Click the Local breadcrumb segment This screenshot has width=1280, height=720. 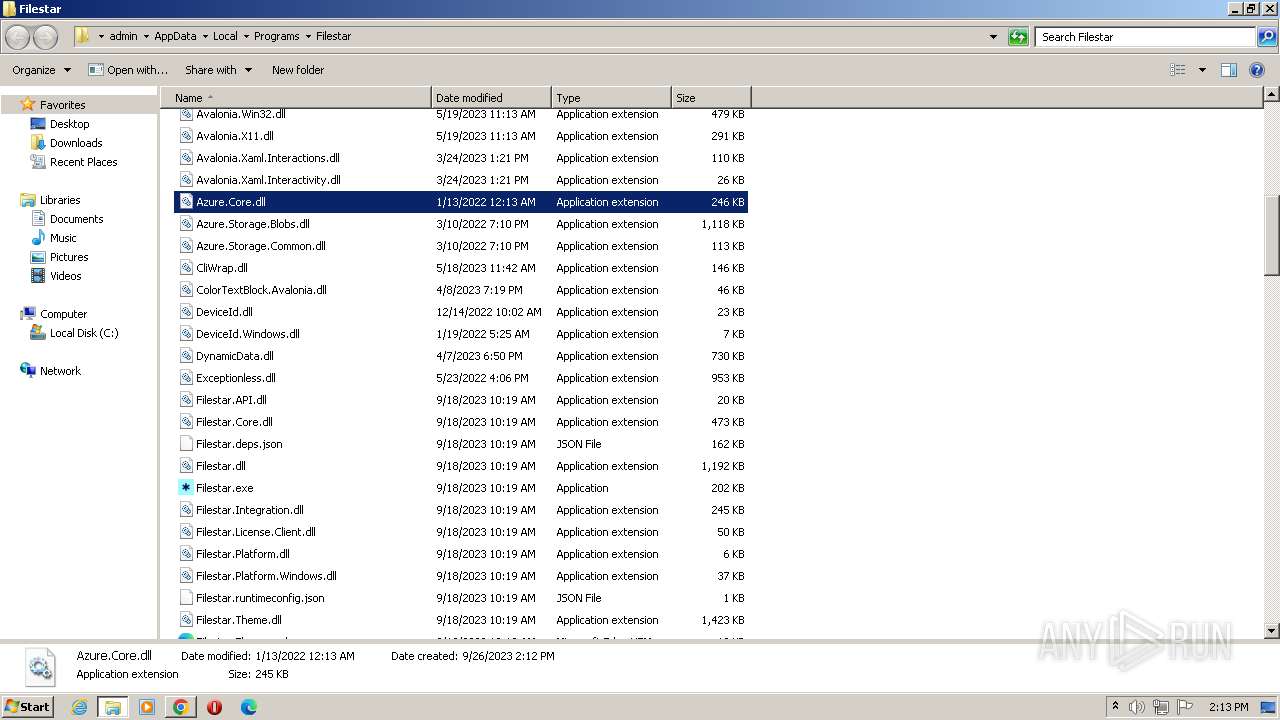click(x=225, y=36)
